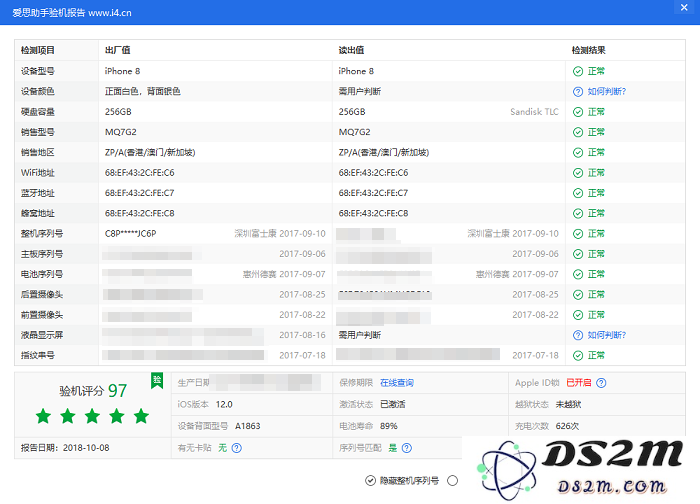This screenshot has width=700, height=504.
Task: Click the 电池寿命 89% value
Action: click(389, 426)
